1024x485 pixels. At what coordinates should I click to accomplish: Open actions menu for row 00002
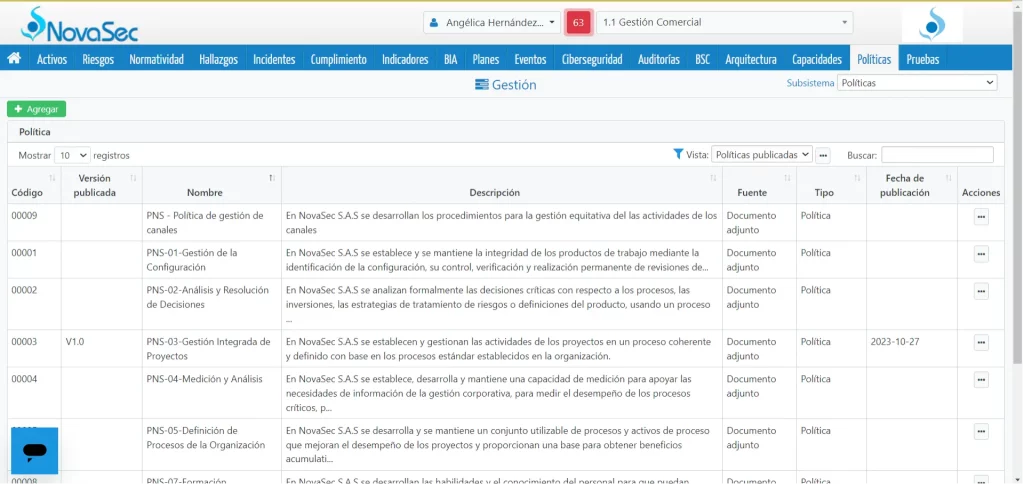[x=981, y=292]
